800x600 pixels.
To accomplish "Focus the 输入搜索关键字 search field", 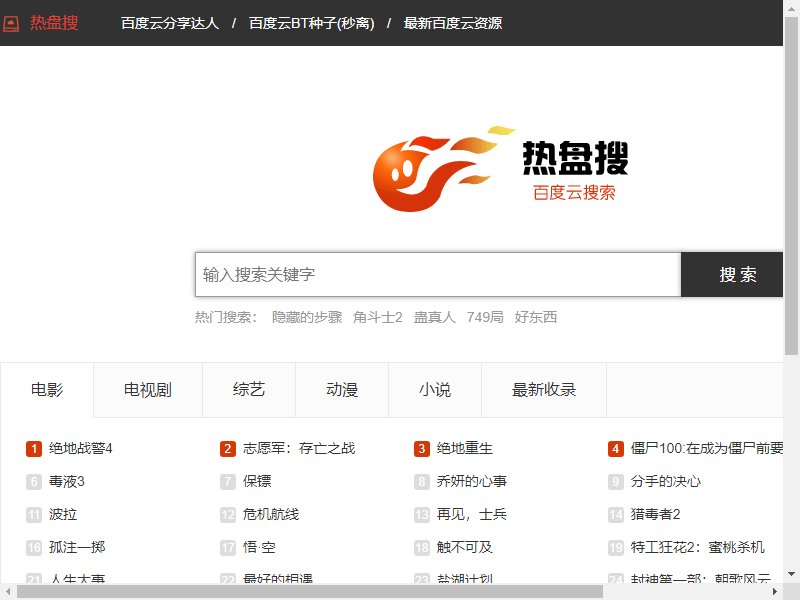I will tap(438, 274).
